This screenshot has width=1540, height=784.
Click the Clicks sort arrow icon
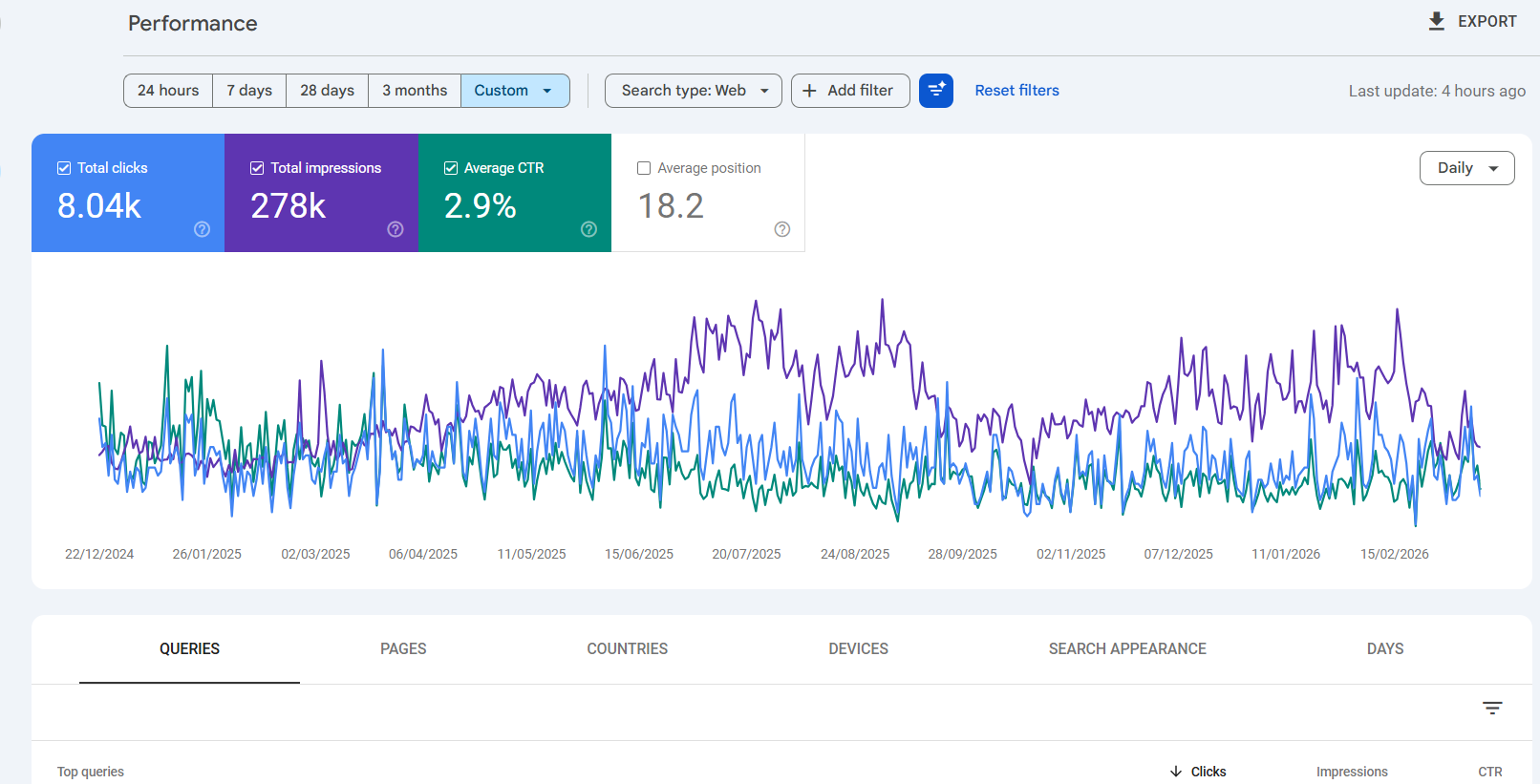coord(1176,772)
